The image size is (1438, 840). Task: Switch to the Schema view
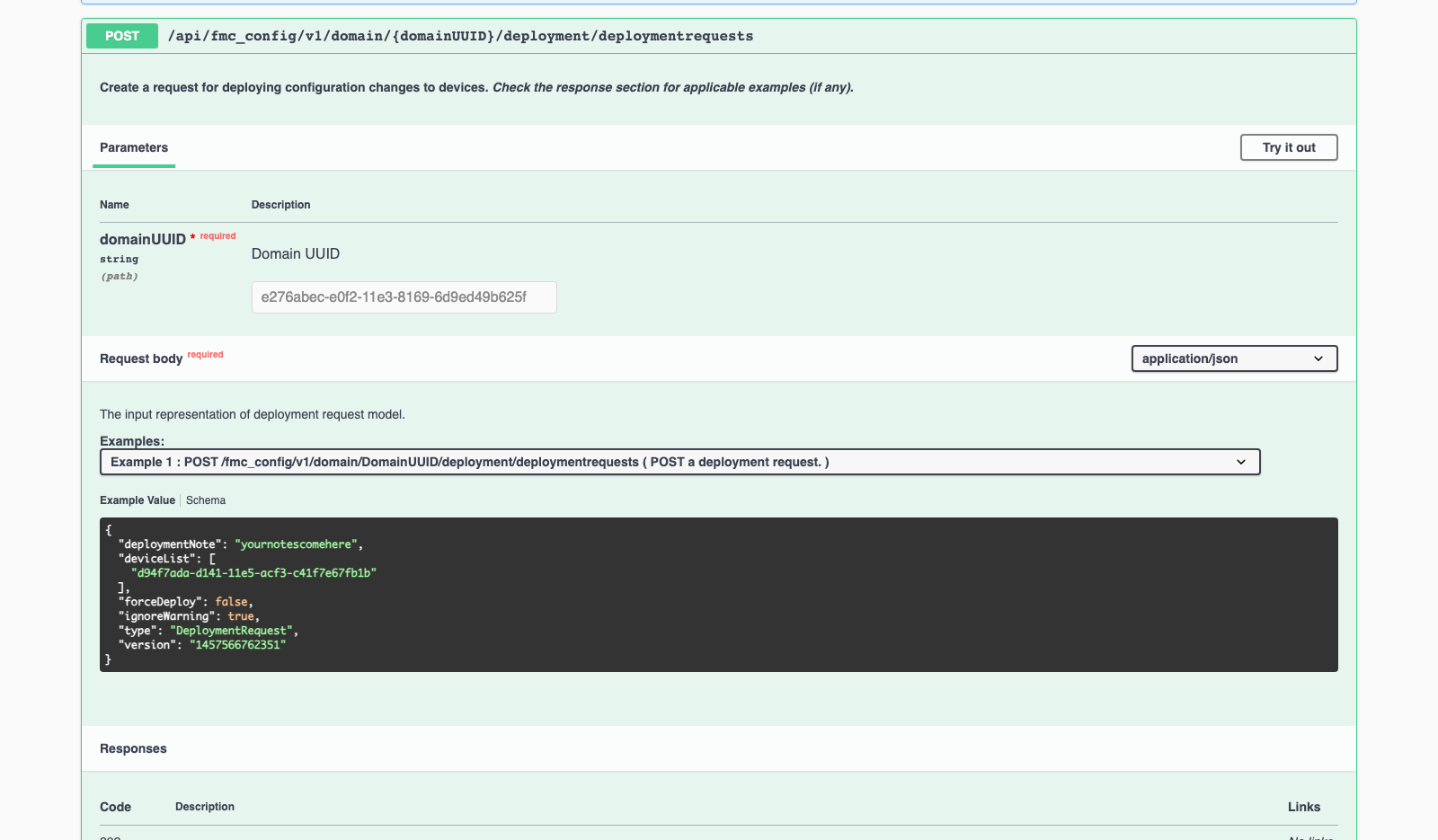pyautogui.click(x=206, y=500)
